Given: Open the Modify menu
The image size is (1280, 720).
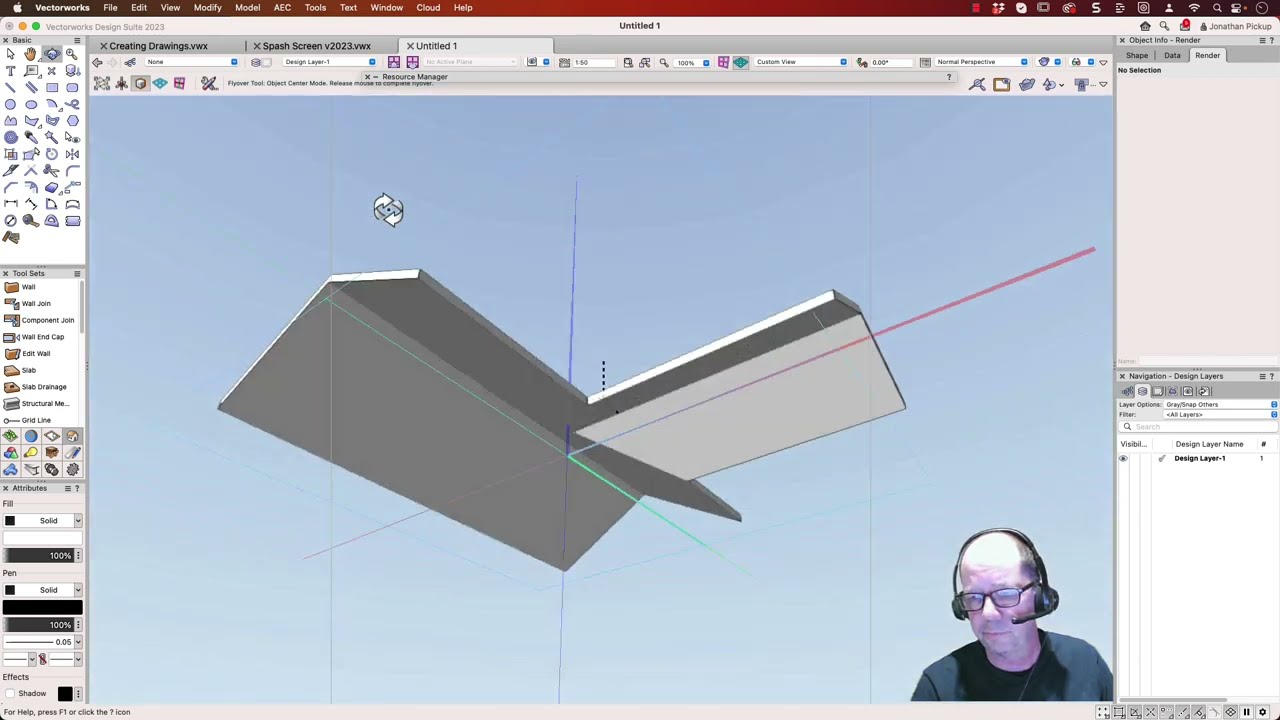Looking at the screenshot, I should [207, 8].
